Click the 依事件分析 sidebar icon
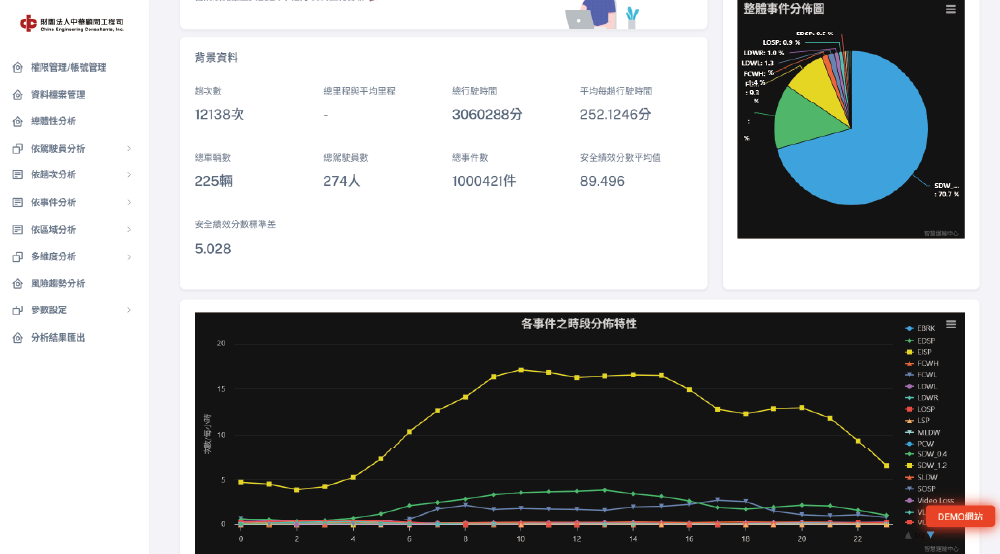The height and width of the screenshot is (554, 1000). coord(18,203)
